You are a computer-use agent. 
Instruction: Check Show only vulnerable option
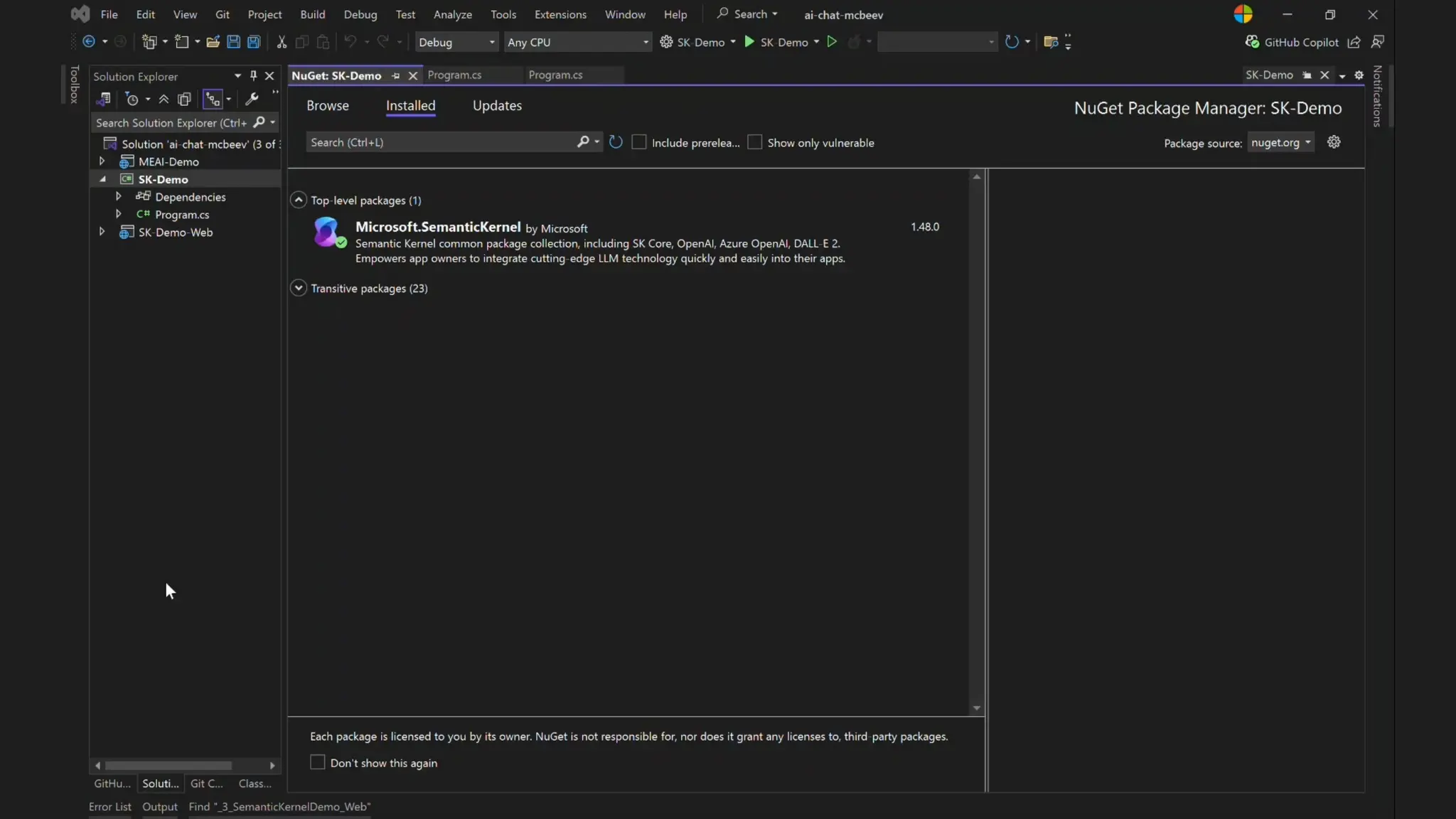[755, 142]
